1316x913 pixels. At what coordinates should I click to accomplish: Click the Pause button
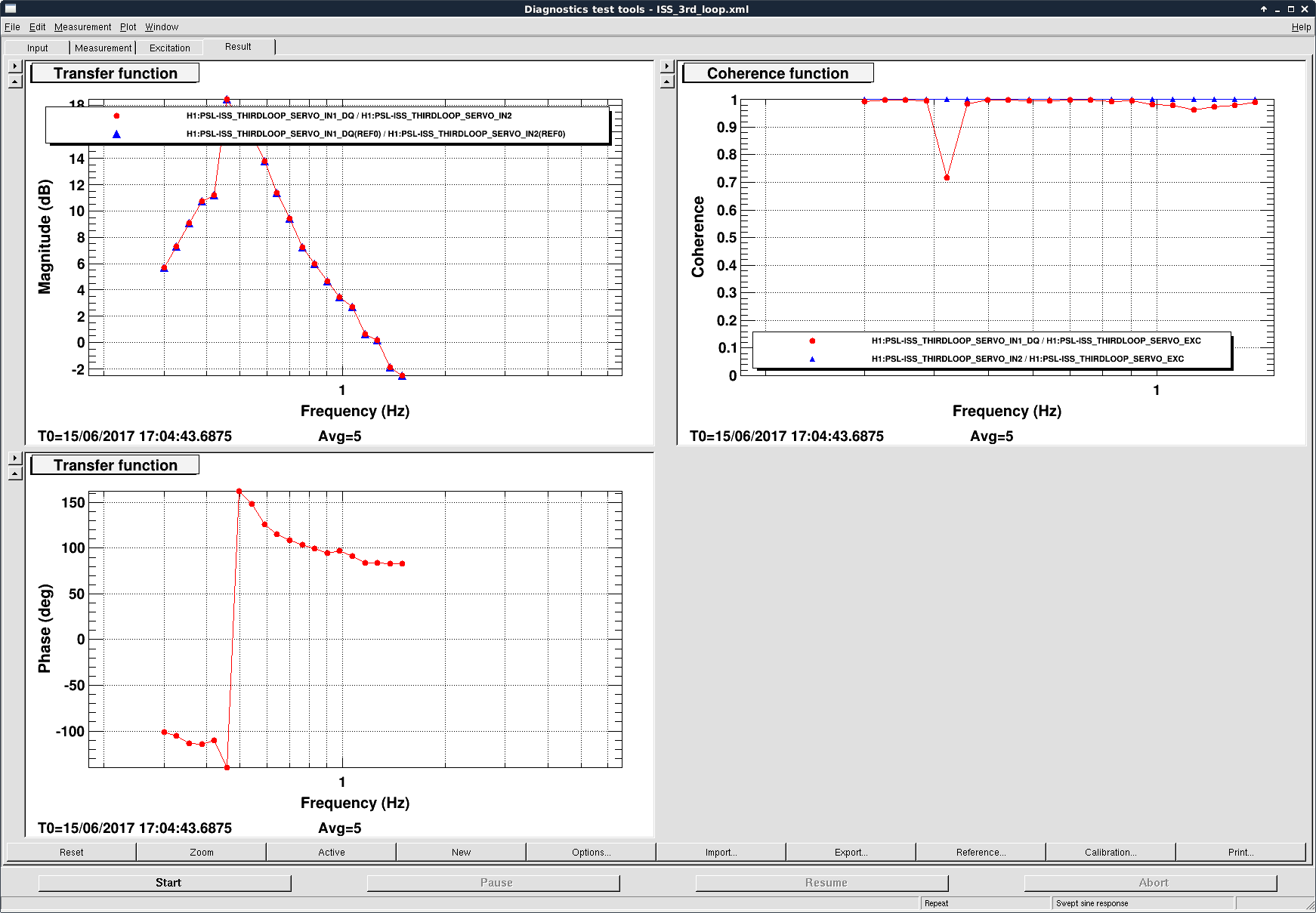pos(493,883)
